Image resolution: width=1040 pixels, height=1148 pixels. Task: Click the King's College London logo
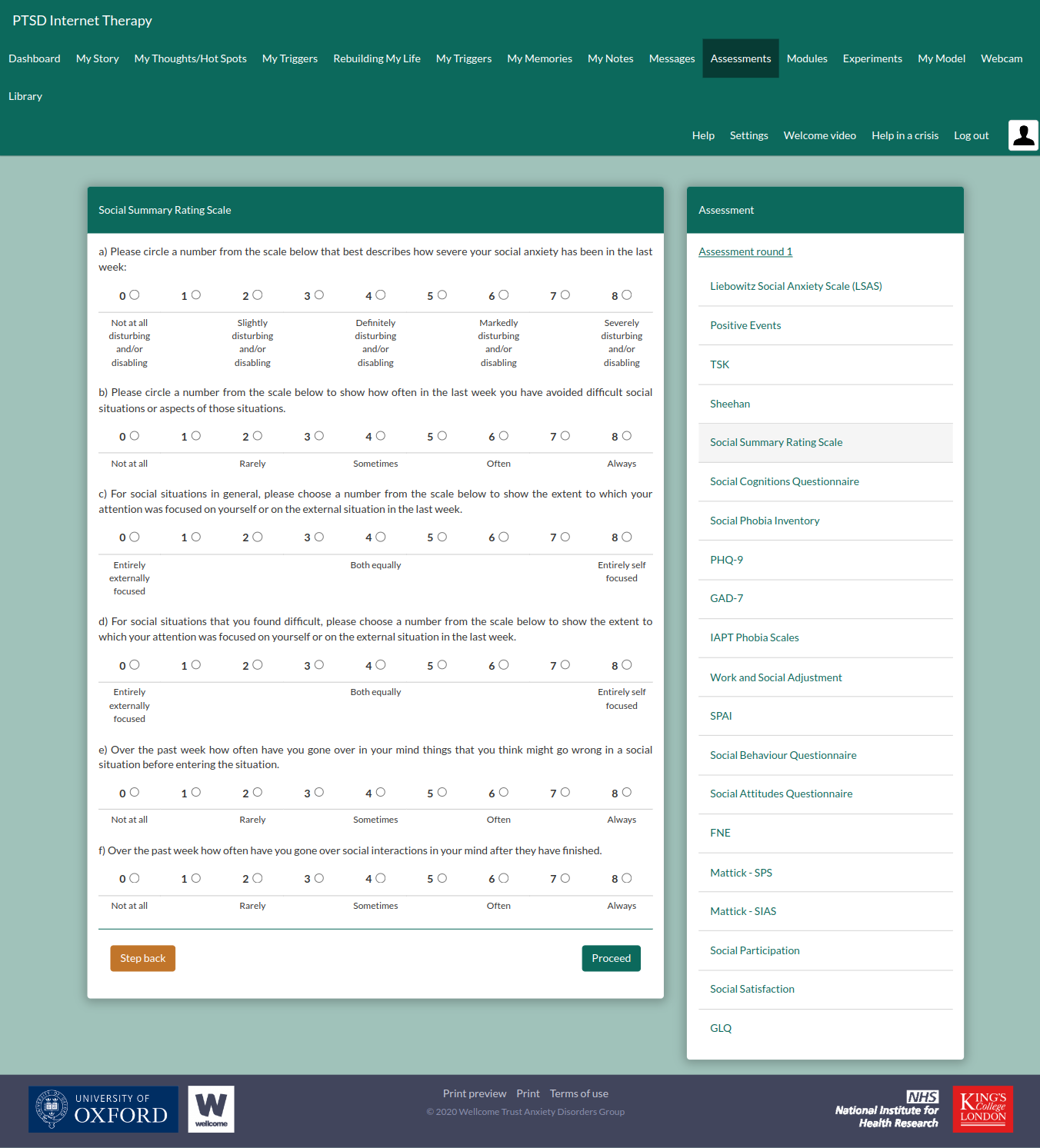982,1109
